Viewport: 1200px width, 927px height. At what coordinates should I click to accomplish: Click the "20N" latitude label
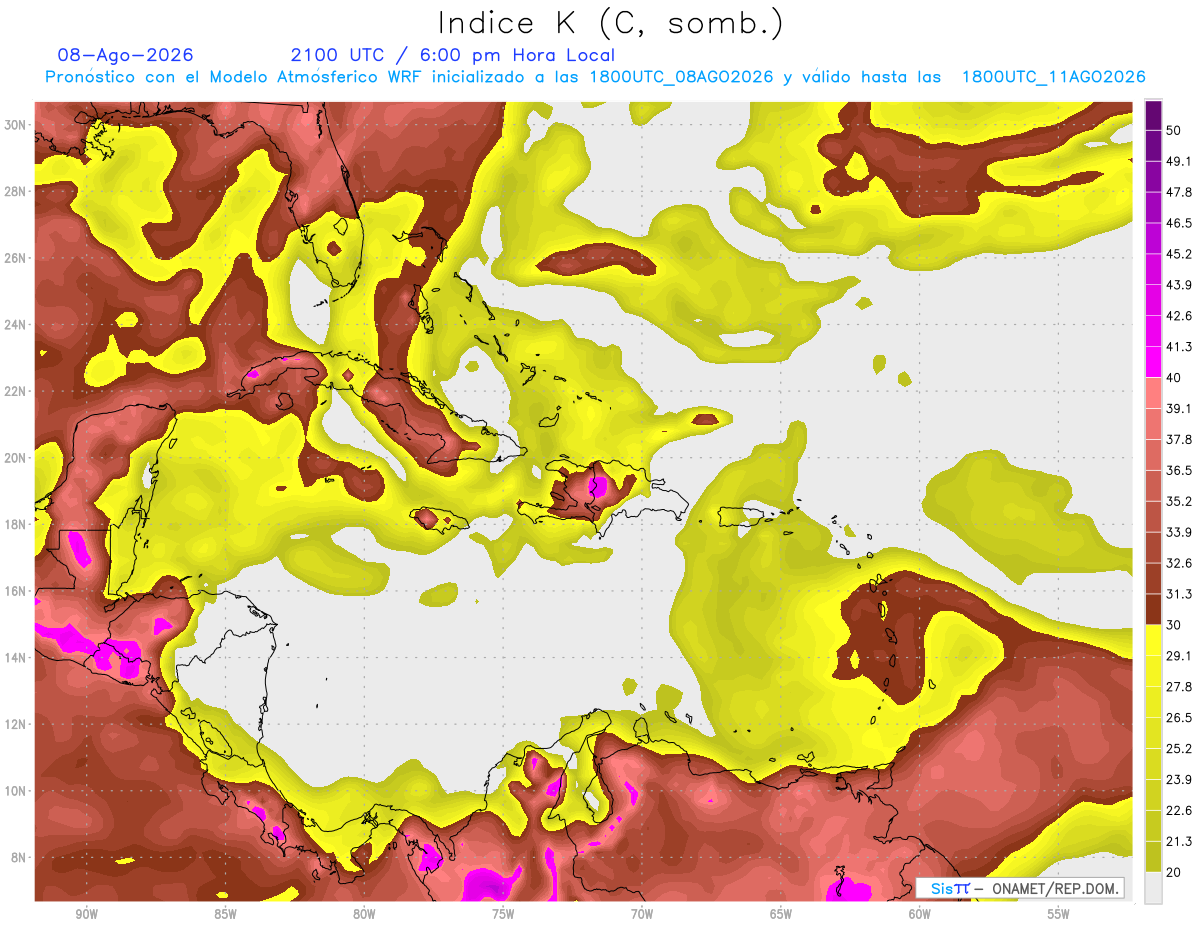[15, 458]
